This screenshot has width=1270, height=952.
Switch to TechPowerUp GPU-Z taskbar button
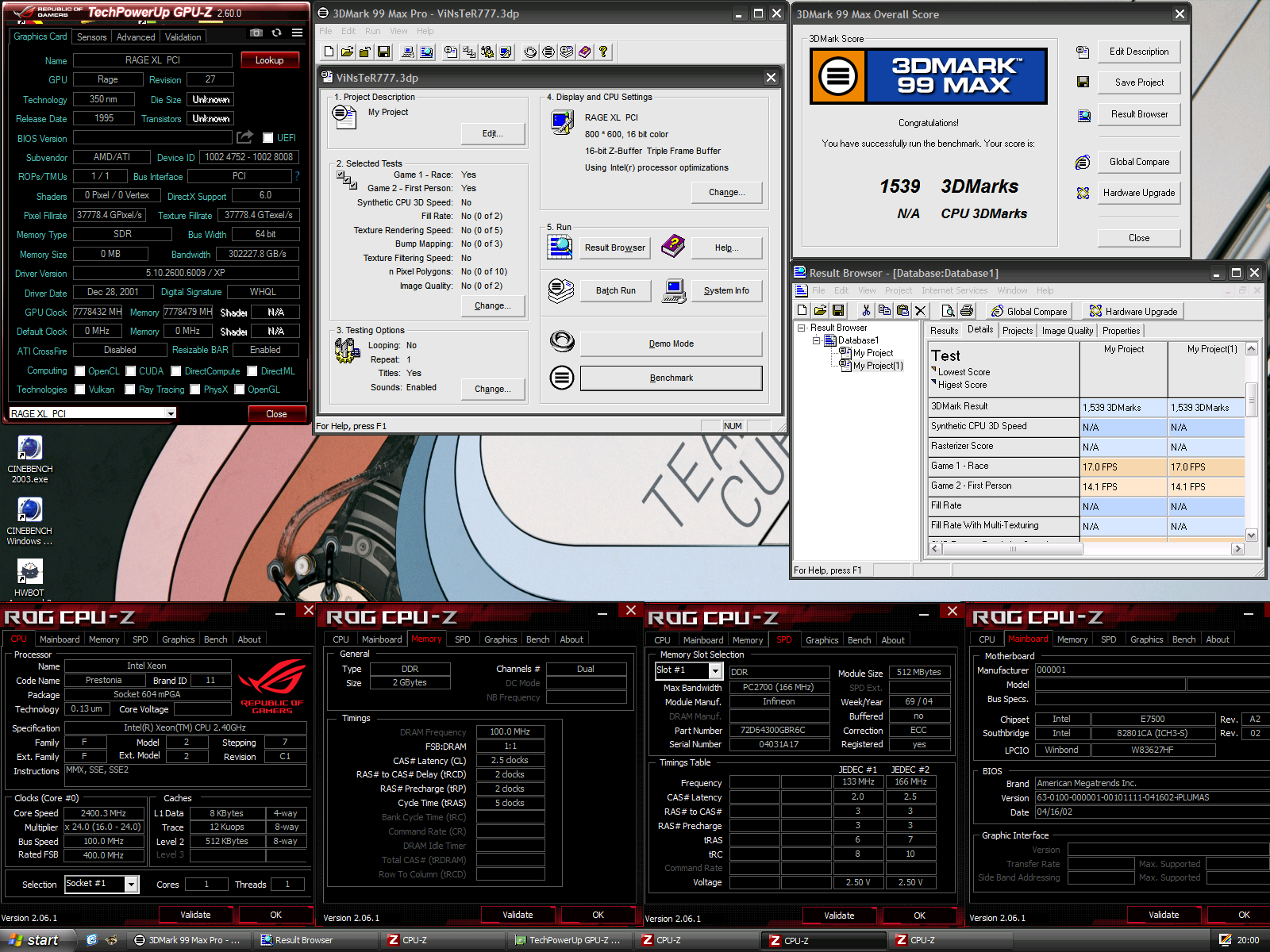pyautogui.click(x=570, y=940)
